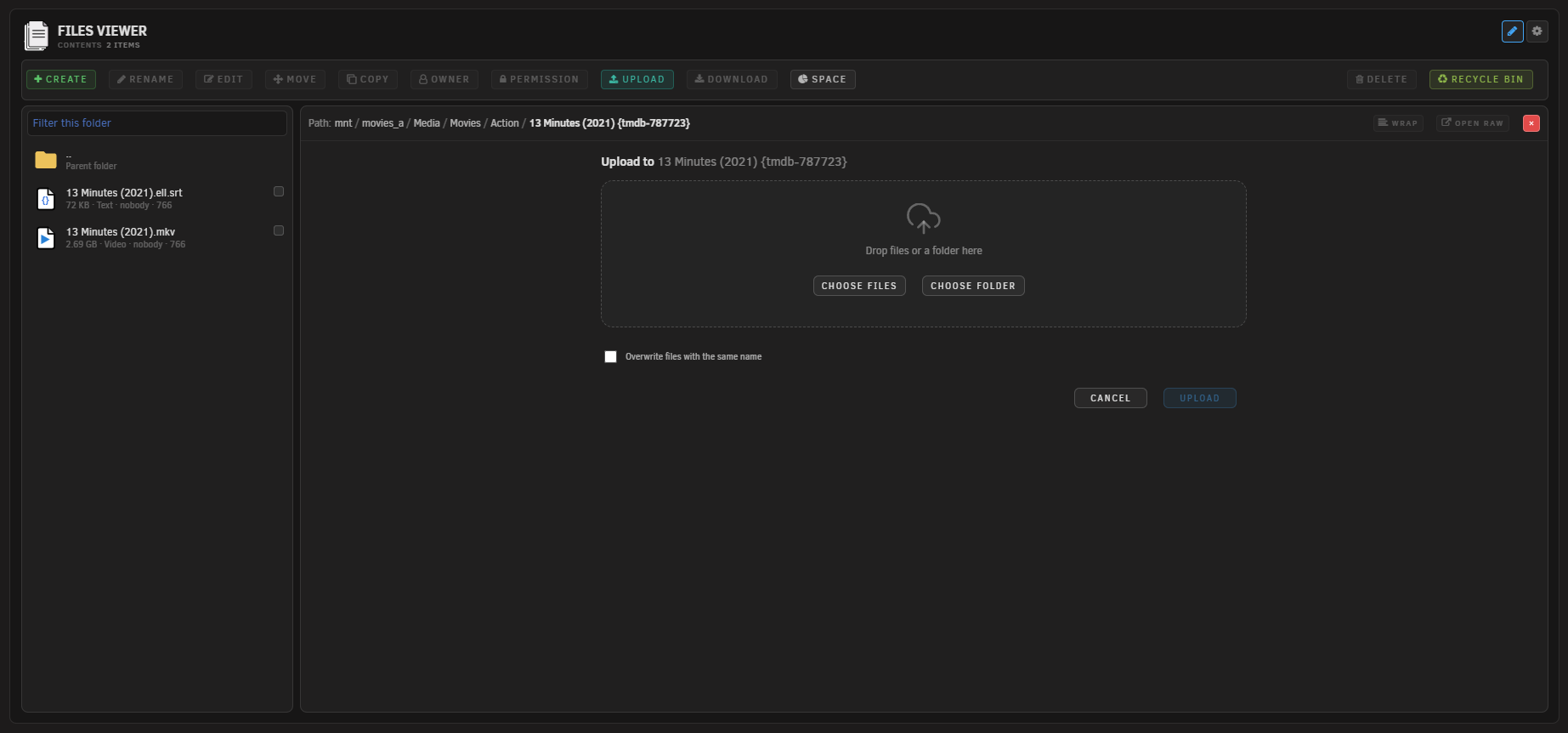
Task: Navigate to Movies in the path
Action: [x=465, y=123]
